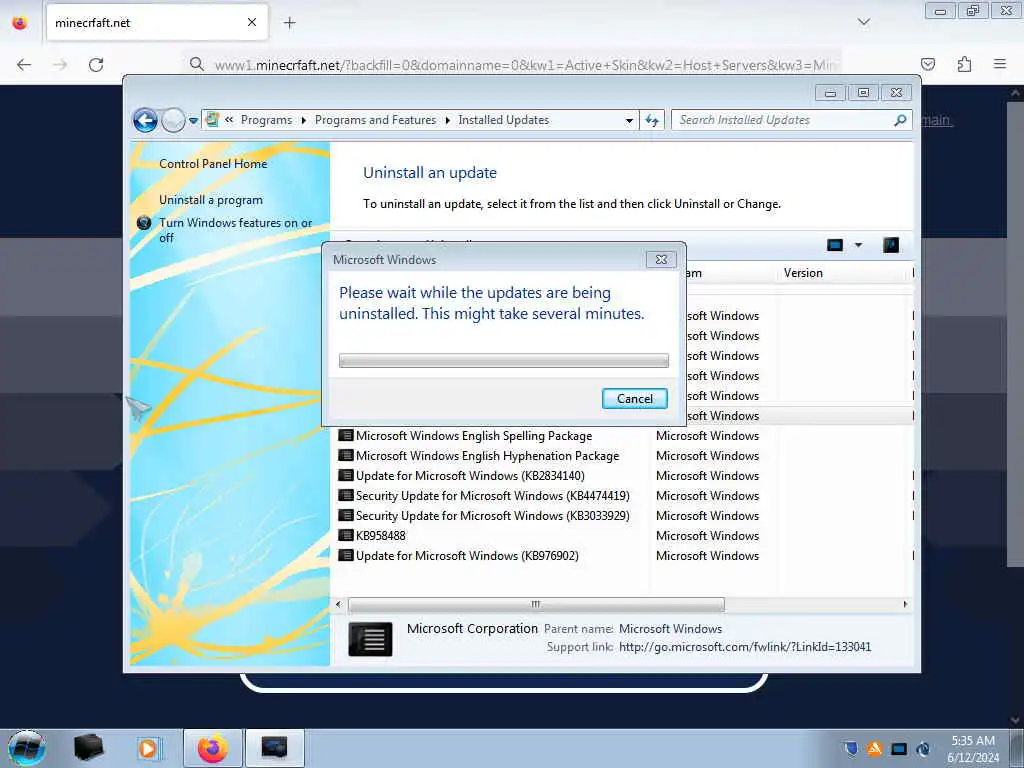Screen dimensions: 1024x768
Task: Open the Control Panel taskbar button
Action: click(x=274, y=748)
